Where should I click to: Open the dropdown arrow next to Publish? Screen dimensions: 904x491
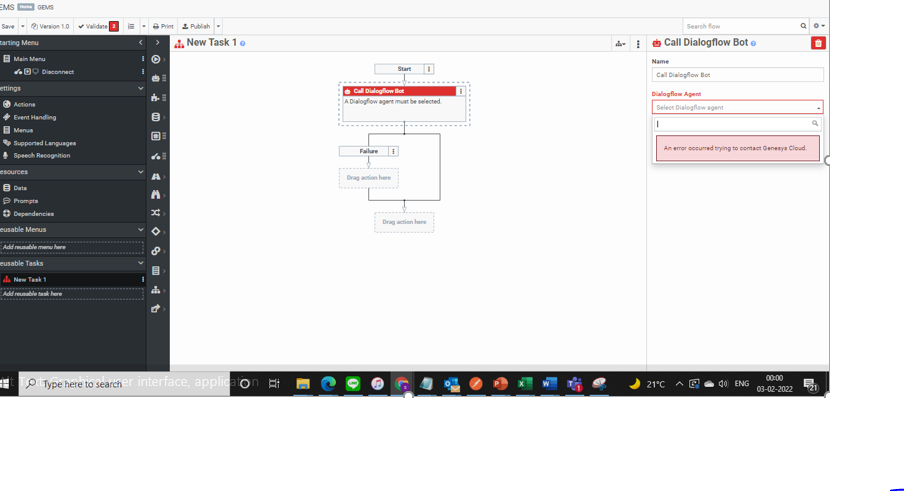pos(218,27)
